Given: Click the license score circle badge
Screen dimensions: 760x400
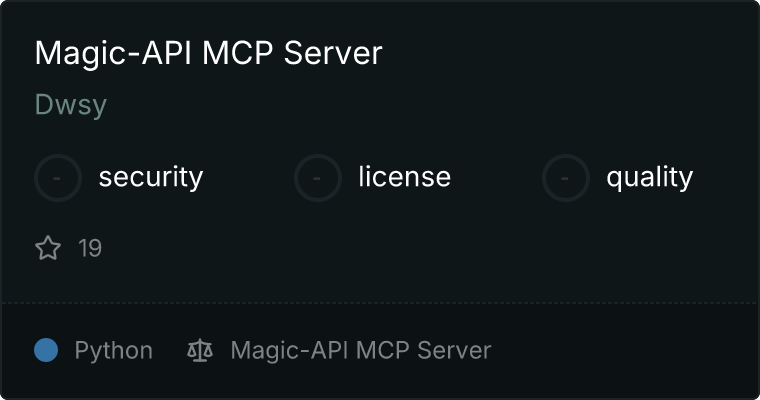Looking at the screenshot, I should [317, 178].
